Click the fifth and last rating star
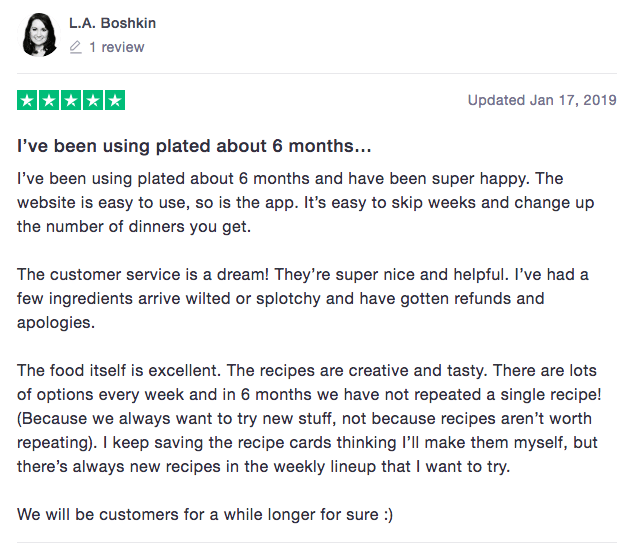Screen dimensions: 636x544 115,100
